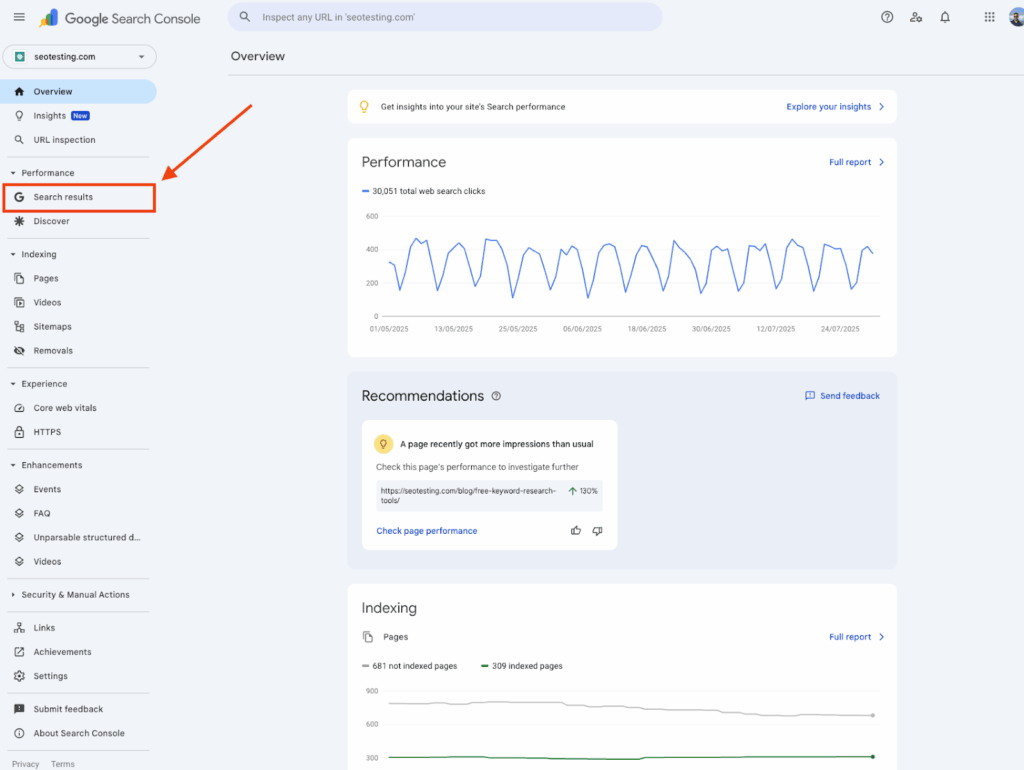This screenshot has height=770, width=1024.
Task: Click the Privacy link
Action: (25, 763)
